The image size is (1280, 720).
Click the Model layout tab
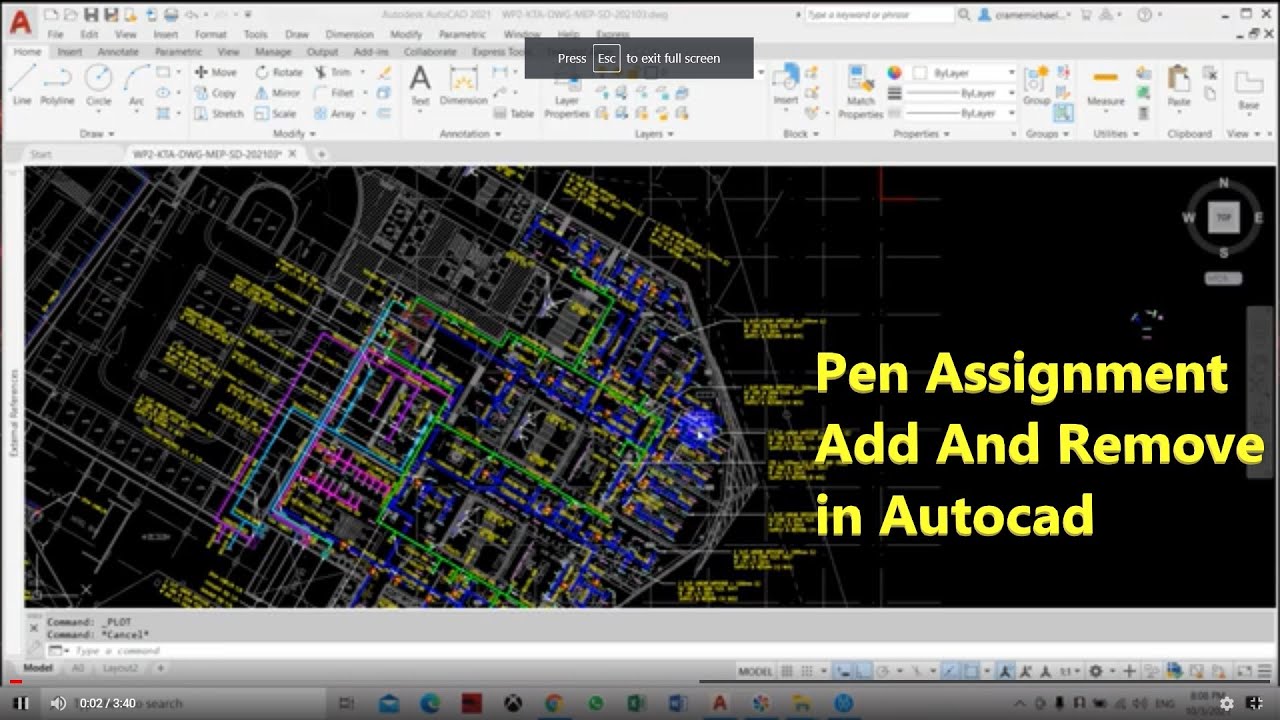point(39,667)
